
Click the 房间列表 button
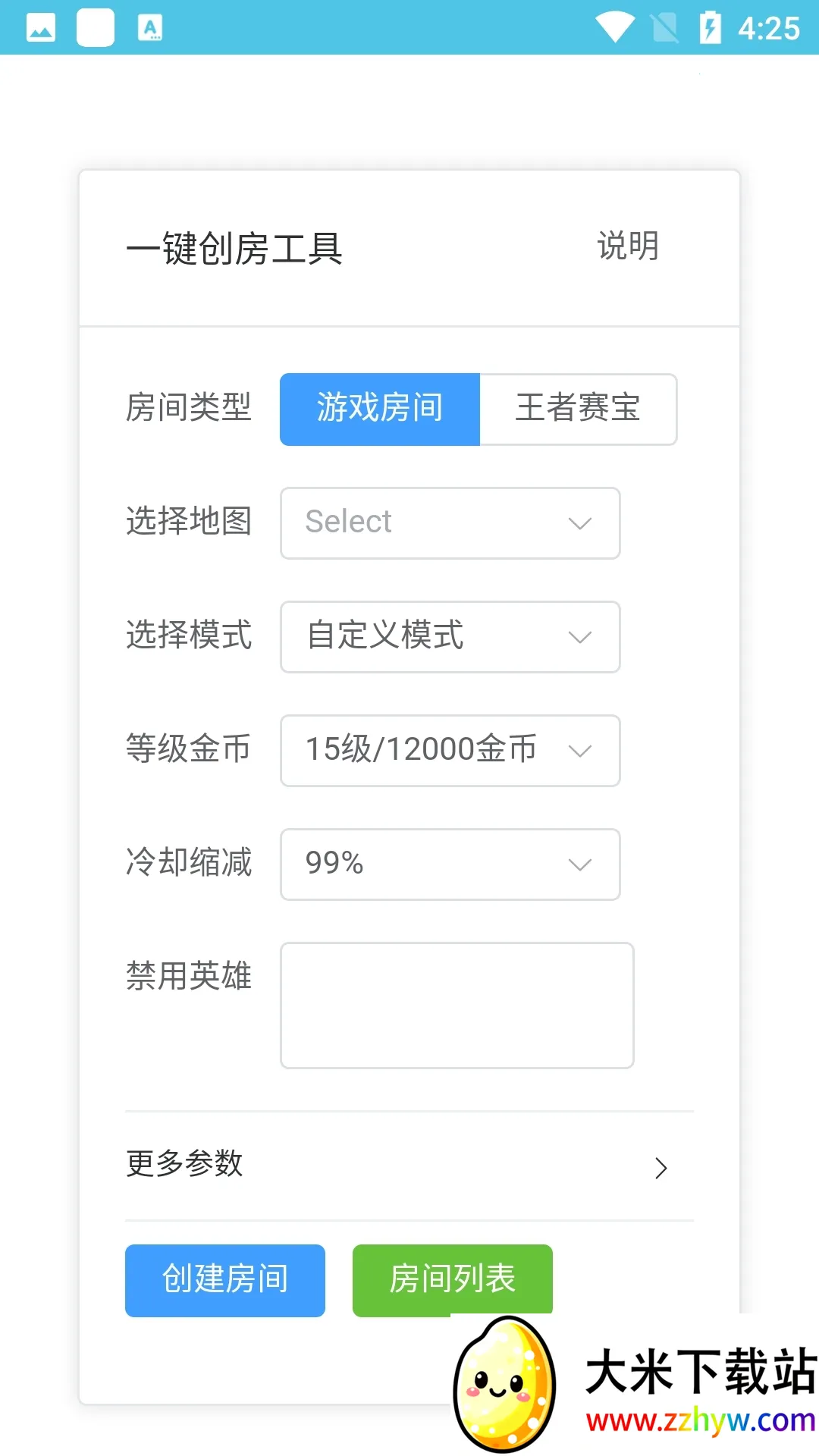453,1279
